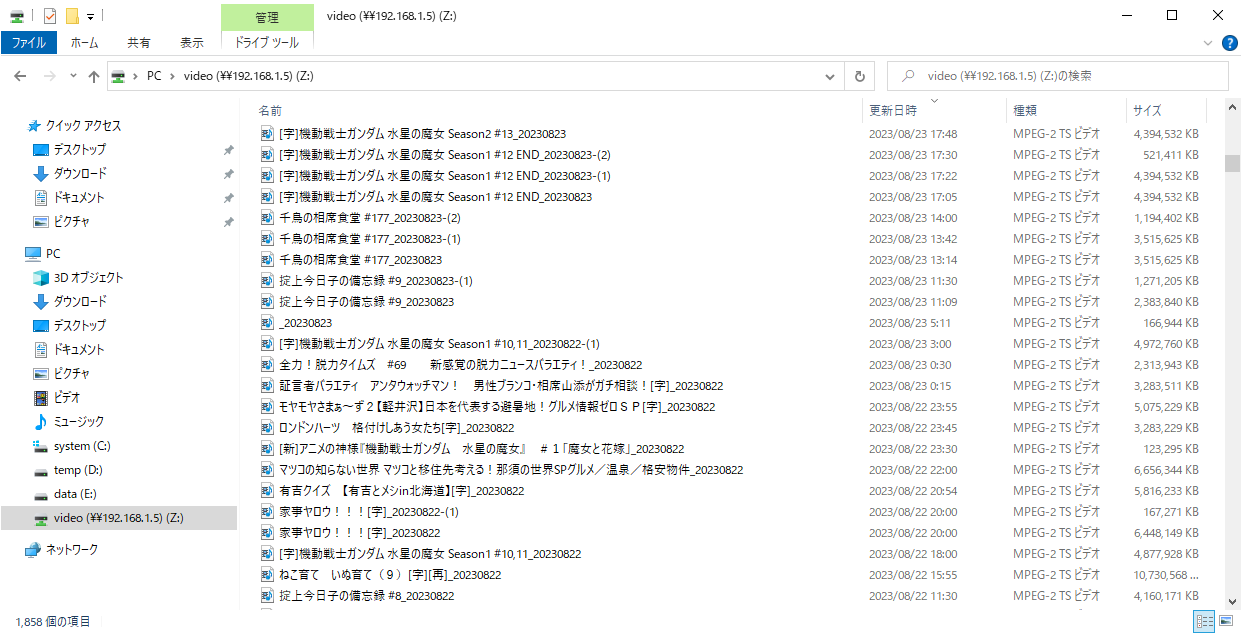Click the ダウンロード icon under Quick Access
Image resolution: width=1242 pixels, height=634 pixels.
(x=41, y=174)
